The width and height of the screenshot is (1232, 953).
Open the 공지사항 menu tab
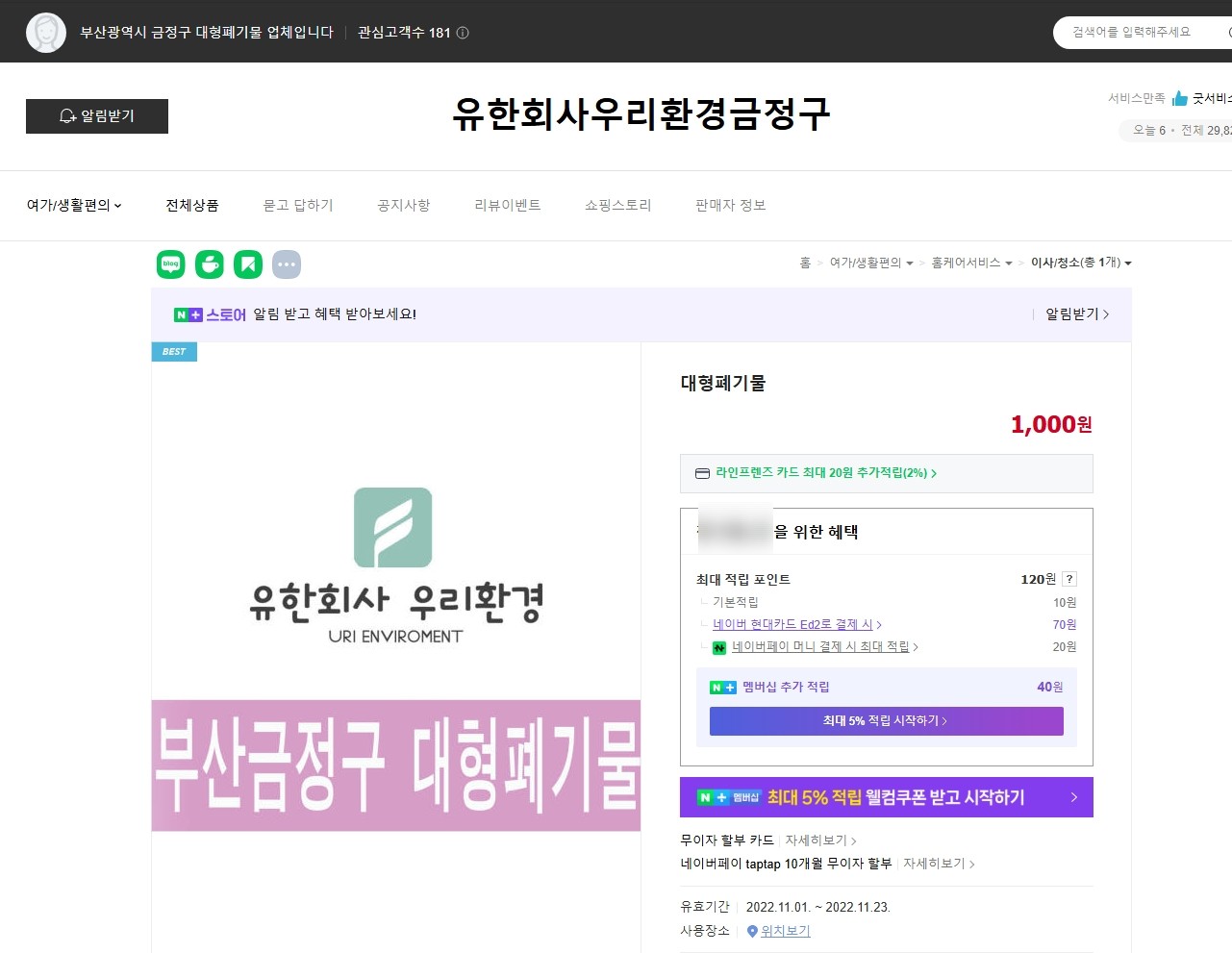(404, 205)
